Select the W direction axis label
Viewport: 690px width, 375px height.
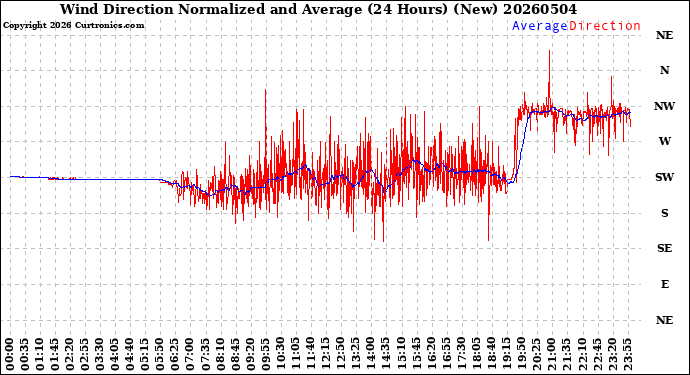664,141
